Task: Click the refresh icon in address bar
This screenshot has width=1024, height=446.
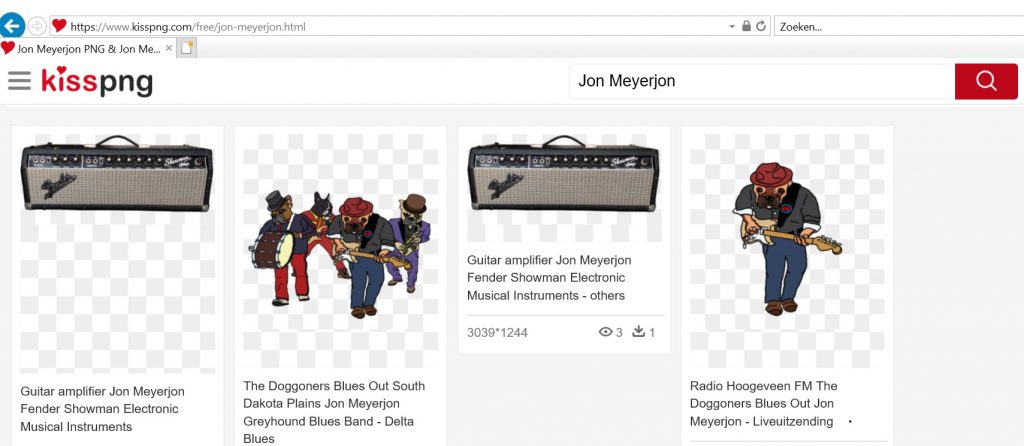Action: click(x=761, y=26)
